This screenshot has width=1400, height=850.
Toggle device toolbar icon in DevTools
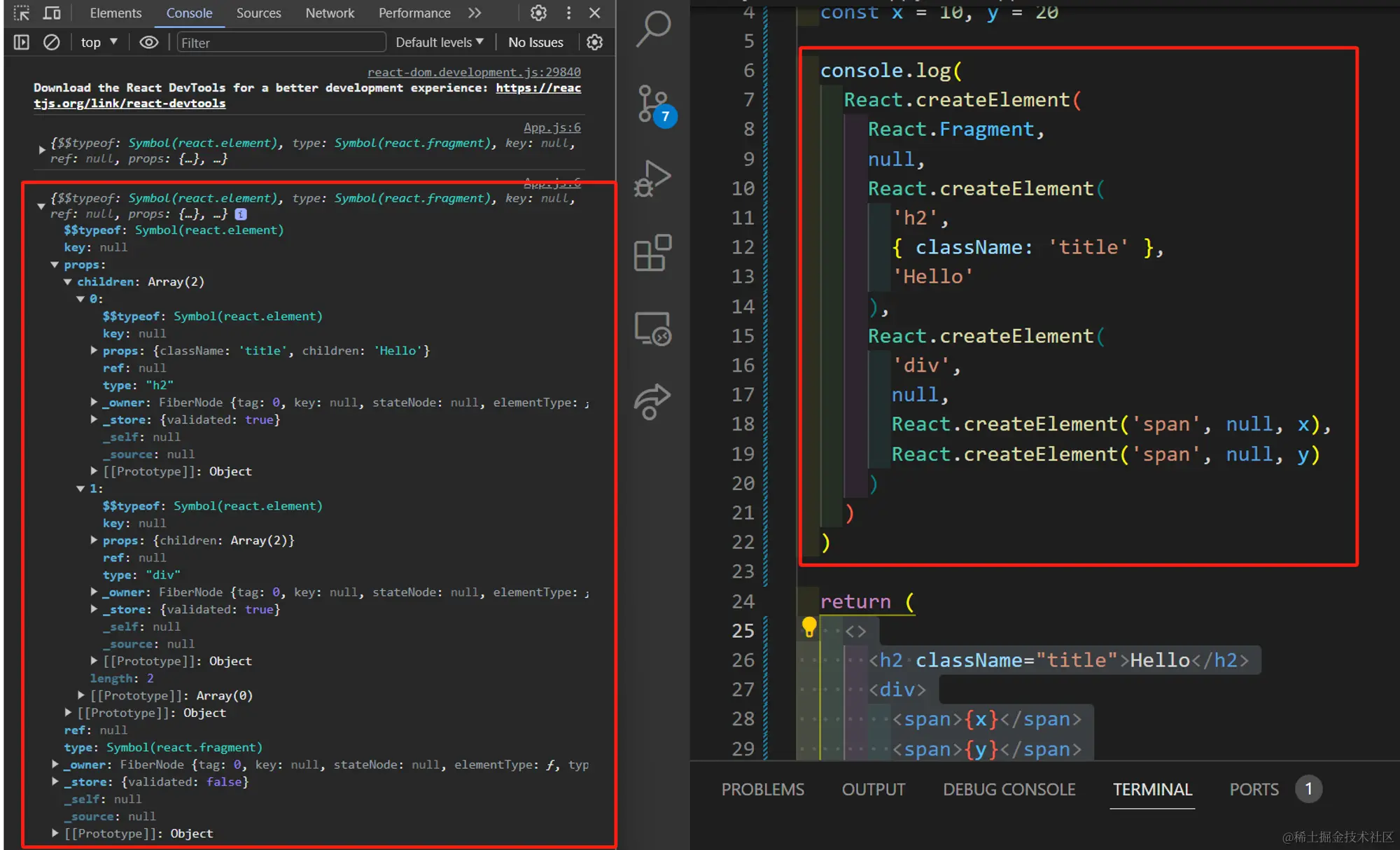[x=52, y=13]
